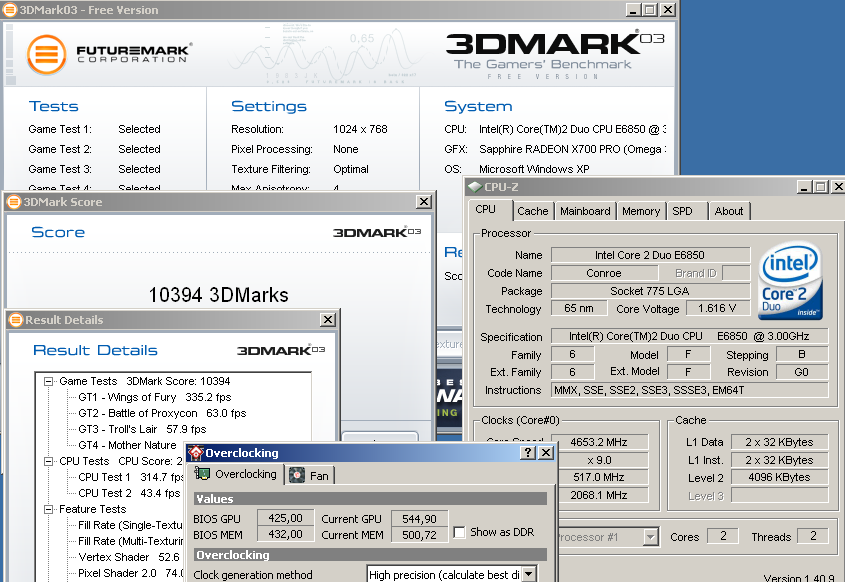Click the CPU-Z title bar icon
The width and height of the screenshot is (845, 582).
tap(475, 187)
